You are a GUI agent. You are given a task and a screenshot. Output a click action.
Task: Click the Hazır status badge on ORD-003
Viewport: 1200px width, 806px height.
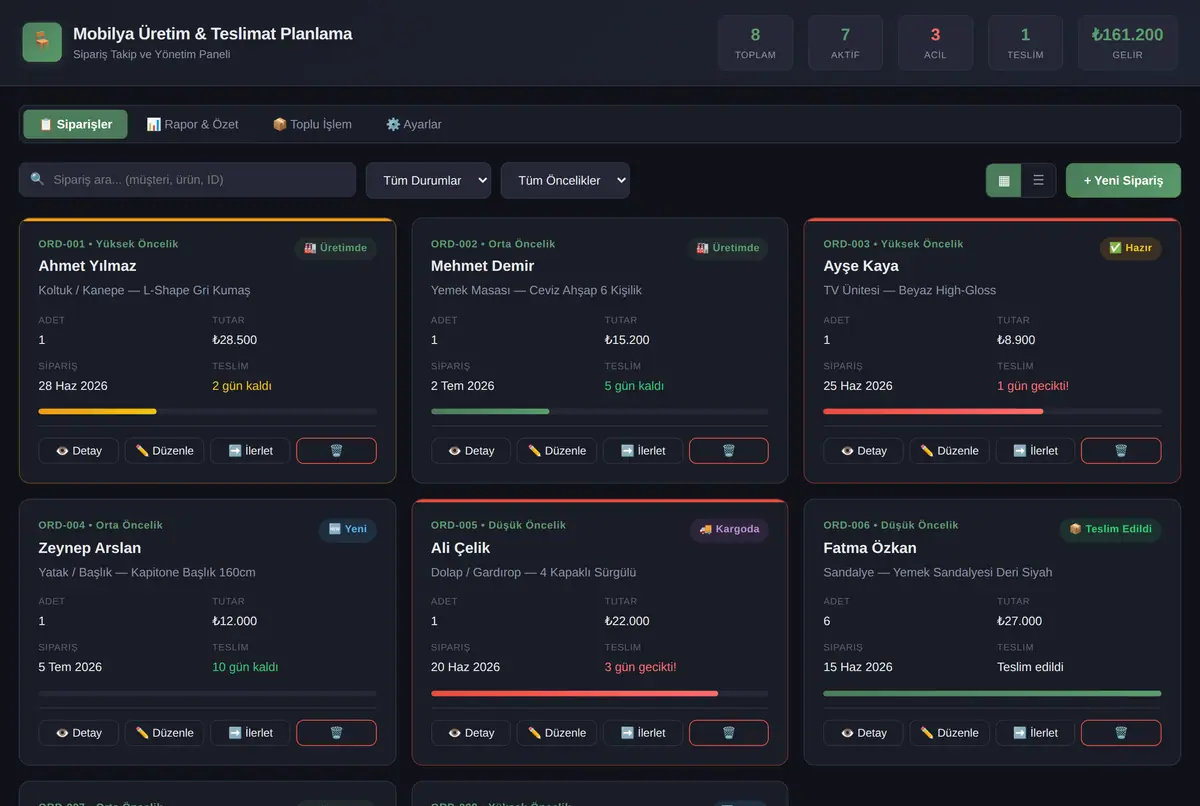pos(1131,248)
